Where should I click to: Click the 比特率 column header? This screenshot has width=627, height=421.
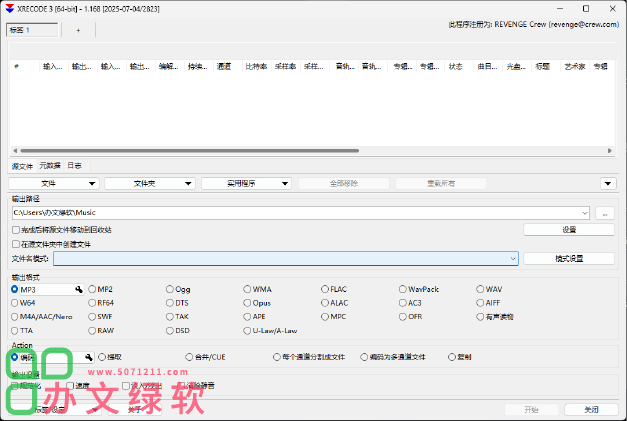coord(256,66)
